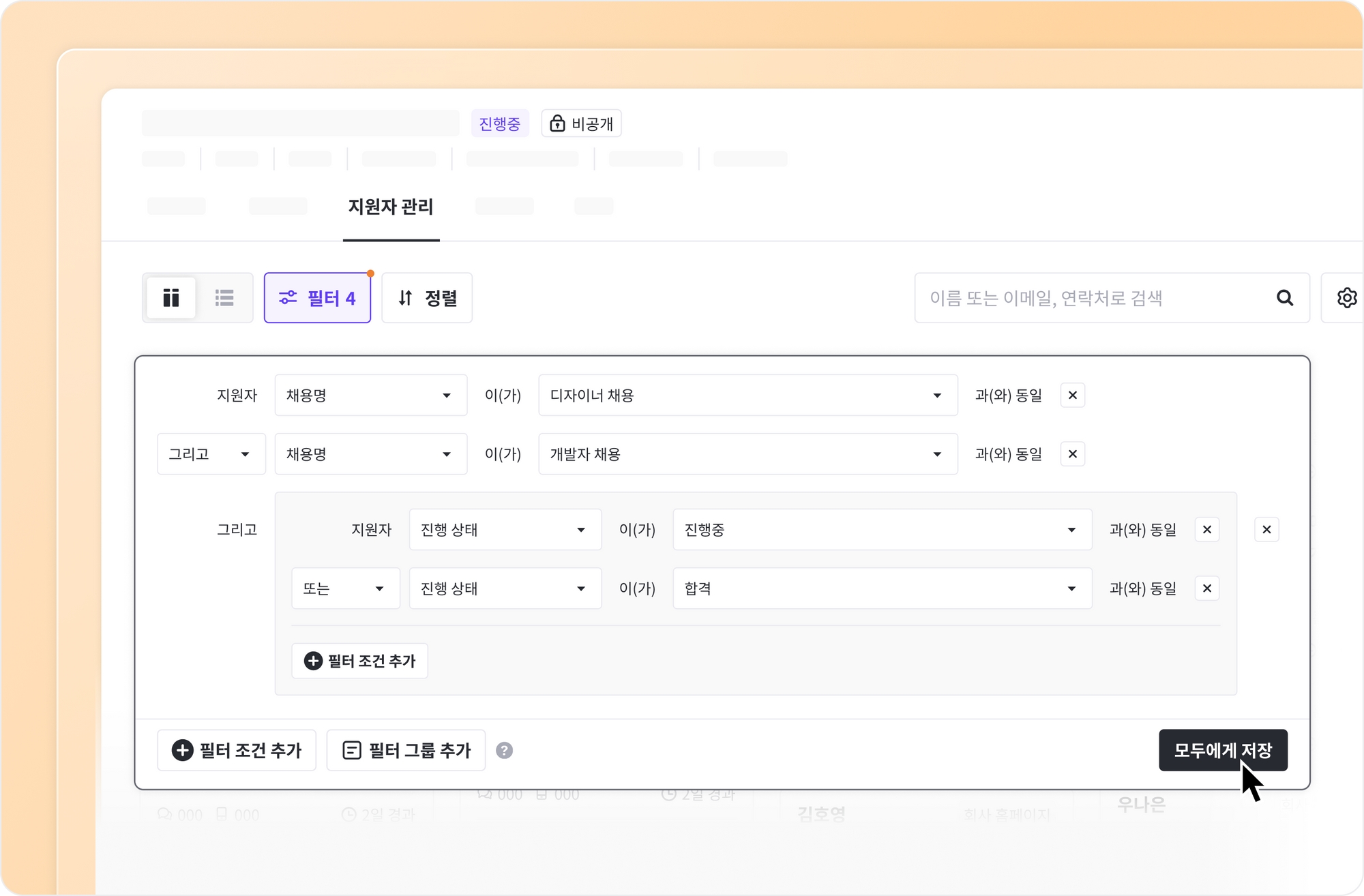Screen dimensions: 1364x896
Task: Remove the 디자이너 채용 filter condition
Action: pos(1072,395)
